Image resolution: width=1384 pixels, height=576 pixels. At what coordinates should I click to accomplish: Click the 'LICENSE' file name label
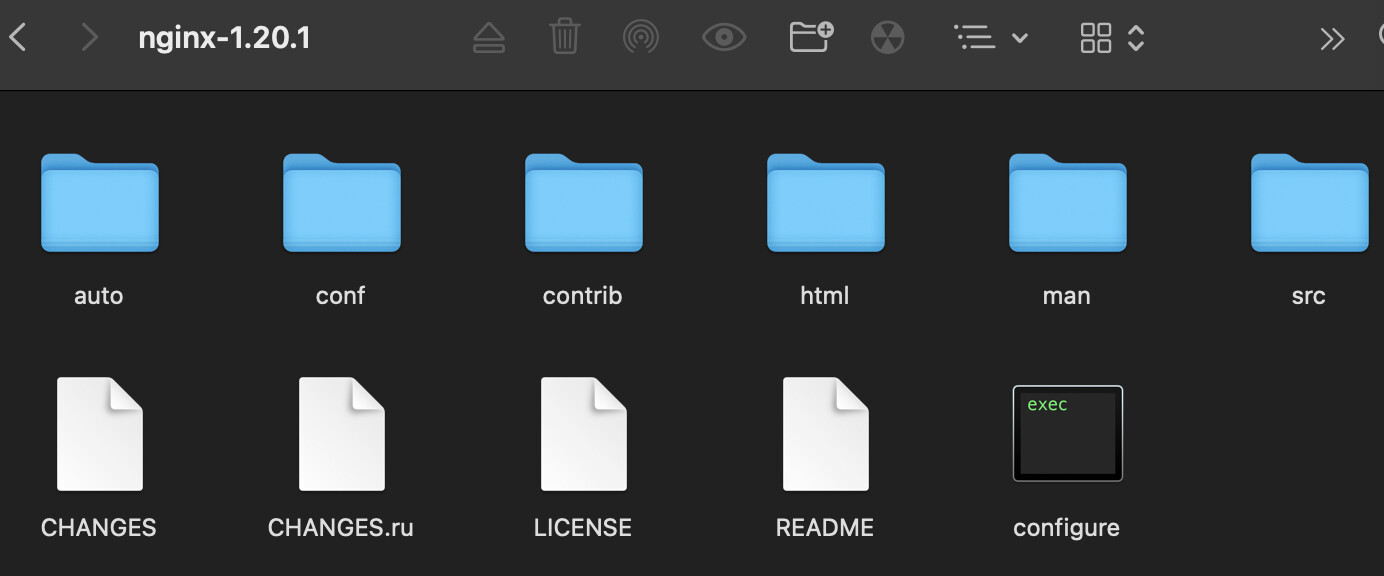(583, 528)
